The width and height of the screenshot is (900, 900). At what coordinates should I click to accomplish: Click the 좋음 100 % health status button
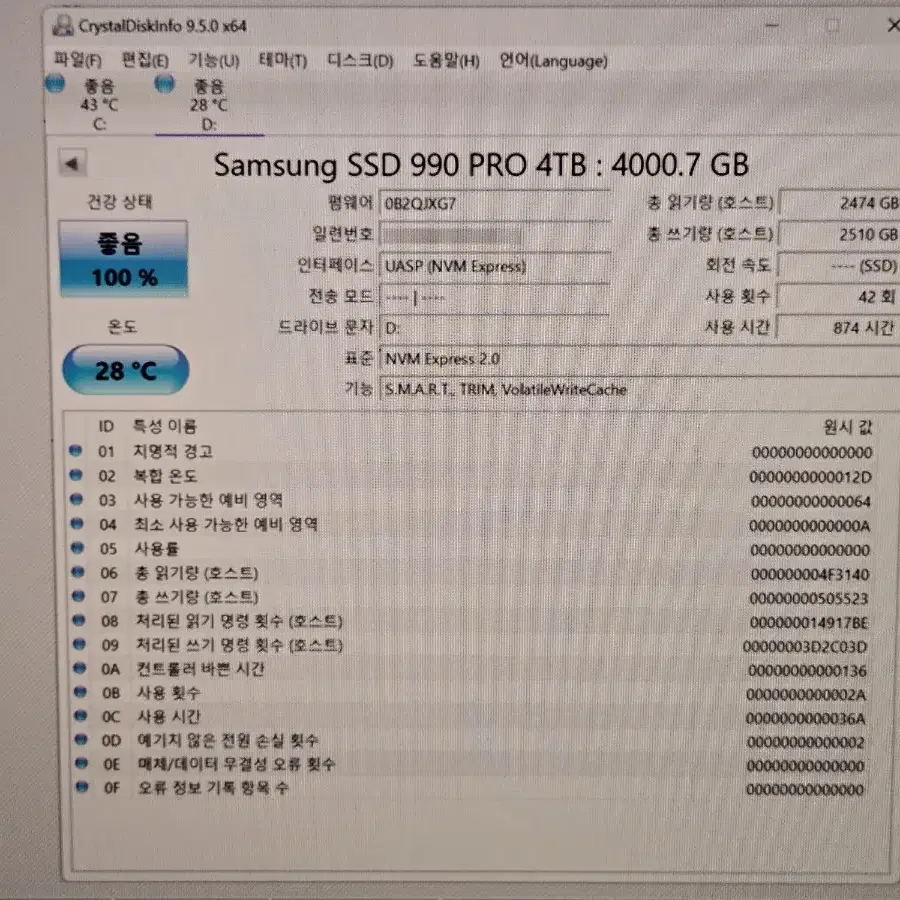coord(123,259)
